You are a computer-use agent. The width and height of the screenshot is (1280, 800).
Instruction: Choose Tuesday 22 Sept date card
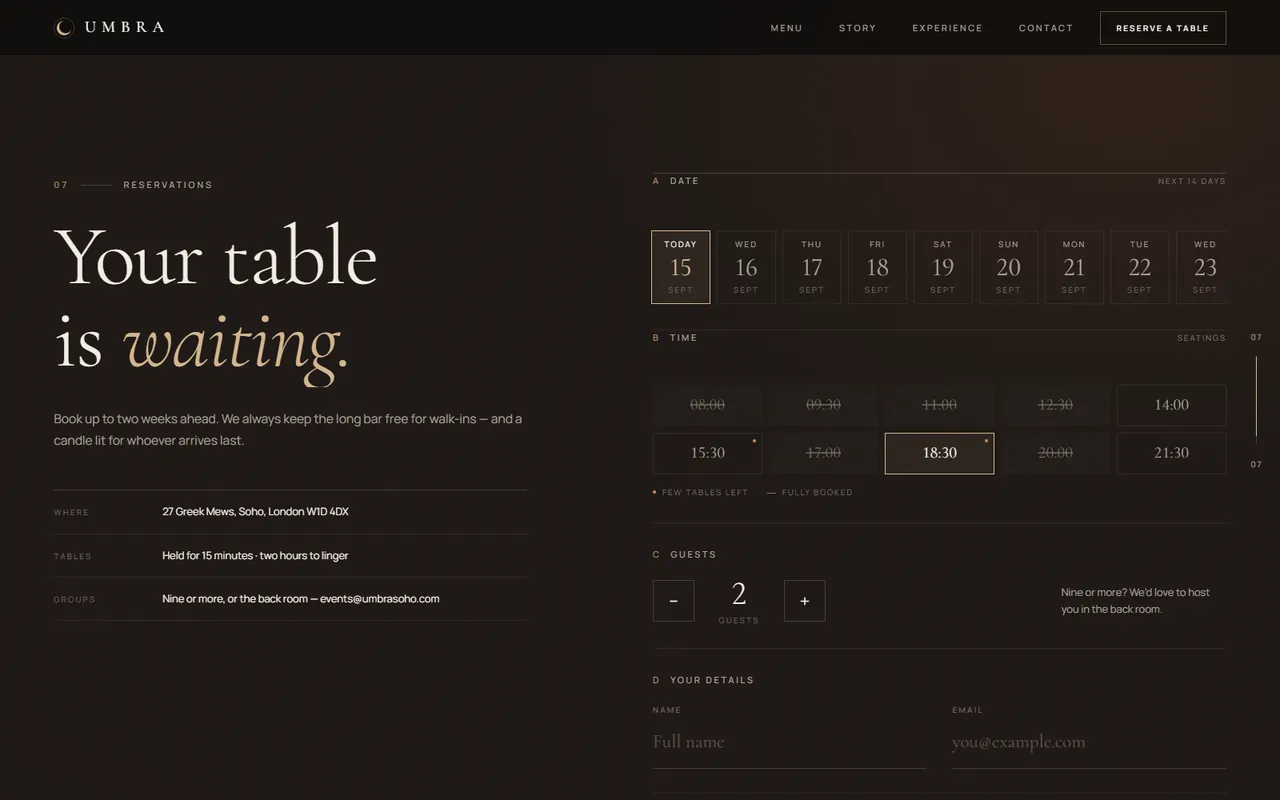(x=1140, y=267)
